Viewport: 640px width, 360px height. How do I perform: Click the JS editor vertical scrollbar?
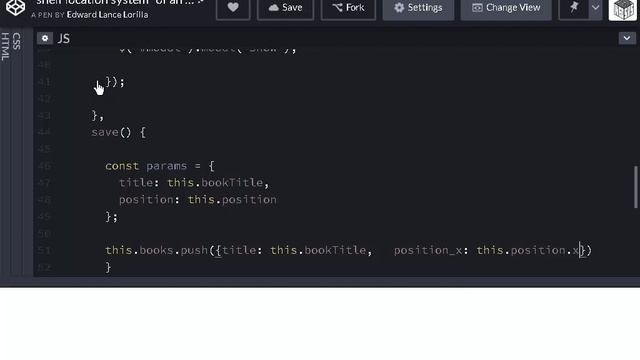[x=635, y=187]
